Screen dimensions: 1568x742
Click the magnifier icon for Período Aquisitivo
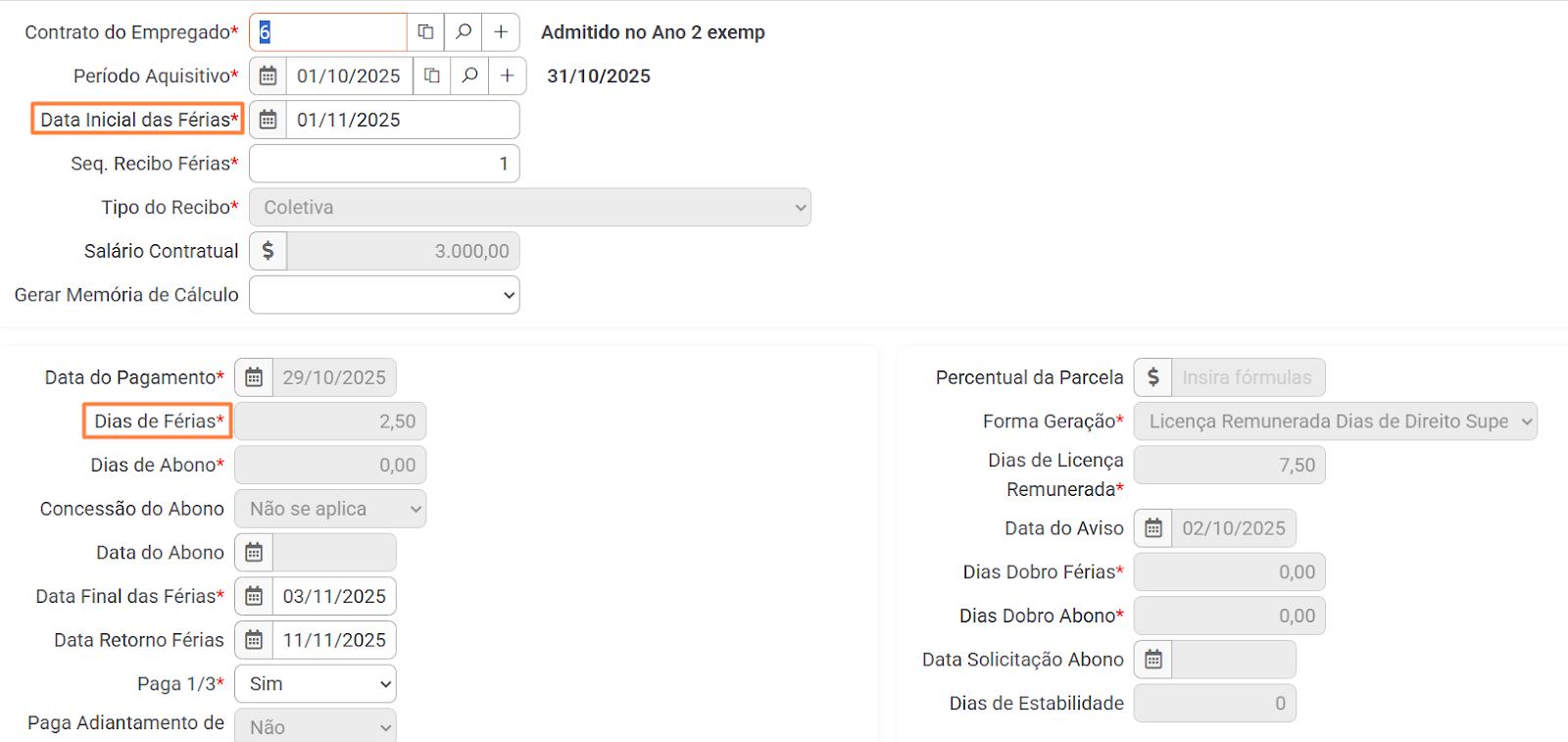tap(469, 76)
